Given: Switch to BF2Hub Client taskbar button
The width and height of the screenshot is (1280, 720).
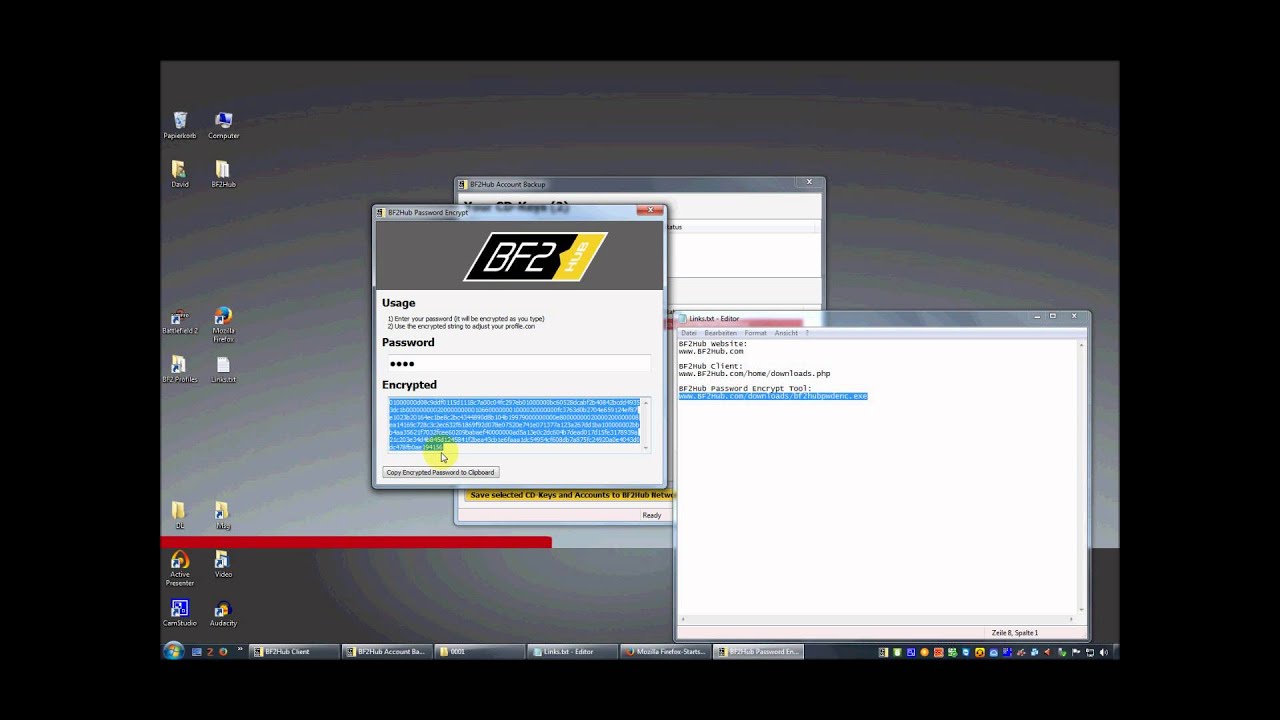Looking at the screenshot, I should tap(293, 651).
